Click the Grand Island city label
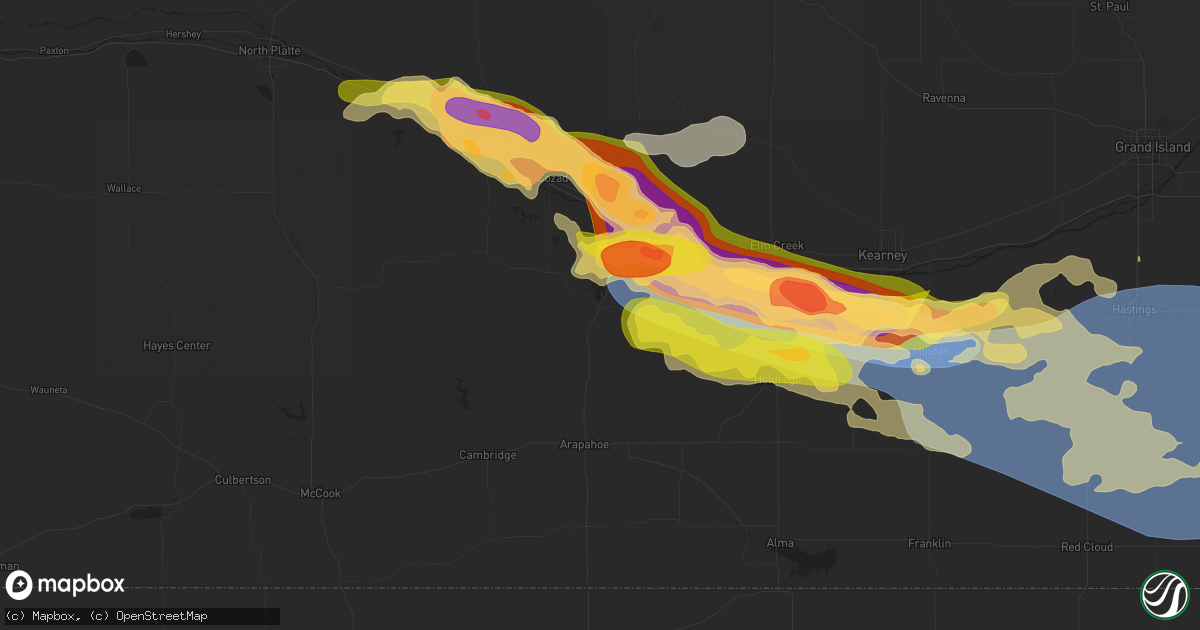This screenshot has height=630, width=1200. [x=1153, y=147]
